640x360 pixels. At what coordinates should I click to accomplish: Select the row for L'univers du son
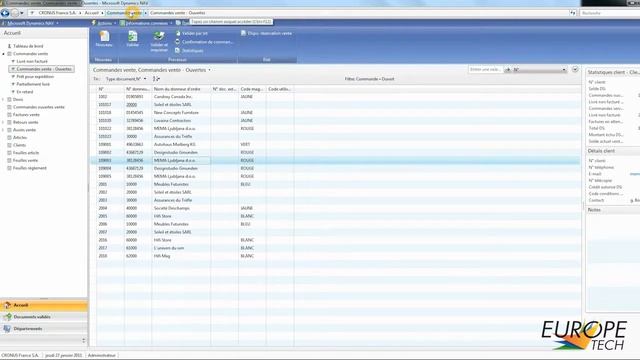click(335, 248)
